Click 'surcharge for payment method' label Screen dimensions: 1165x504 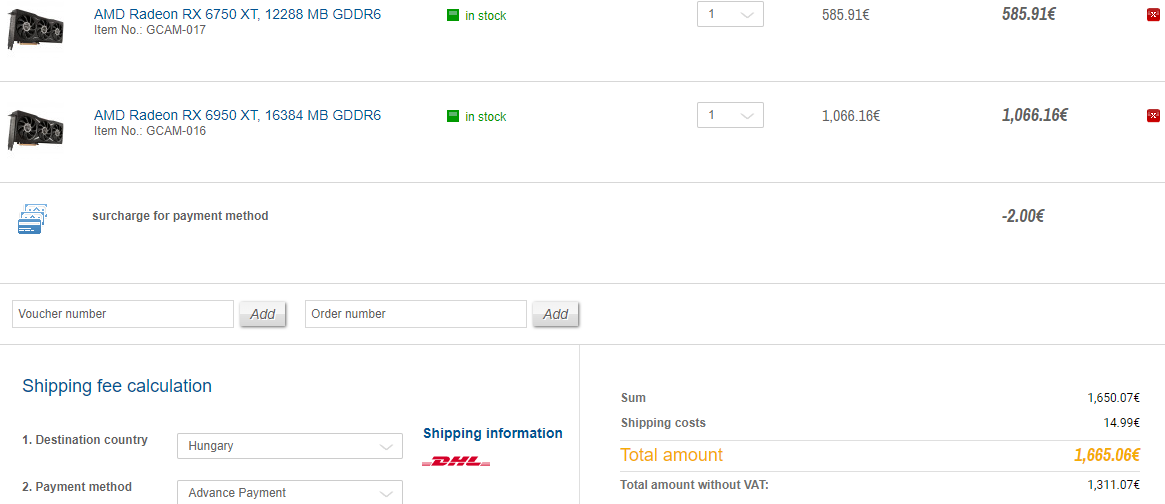pyautogui.click(x=180, y=216)
